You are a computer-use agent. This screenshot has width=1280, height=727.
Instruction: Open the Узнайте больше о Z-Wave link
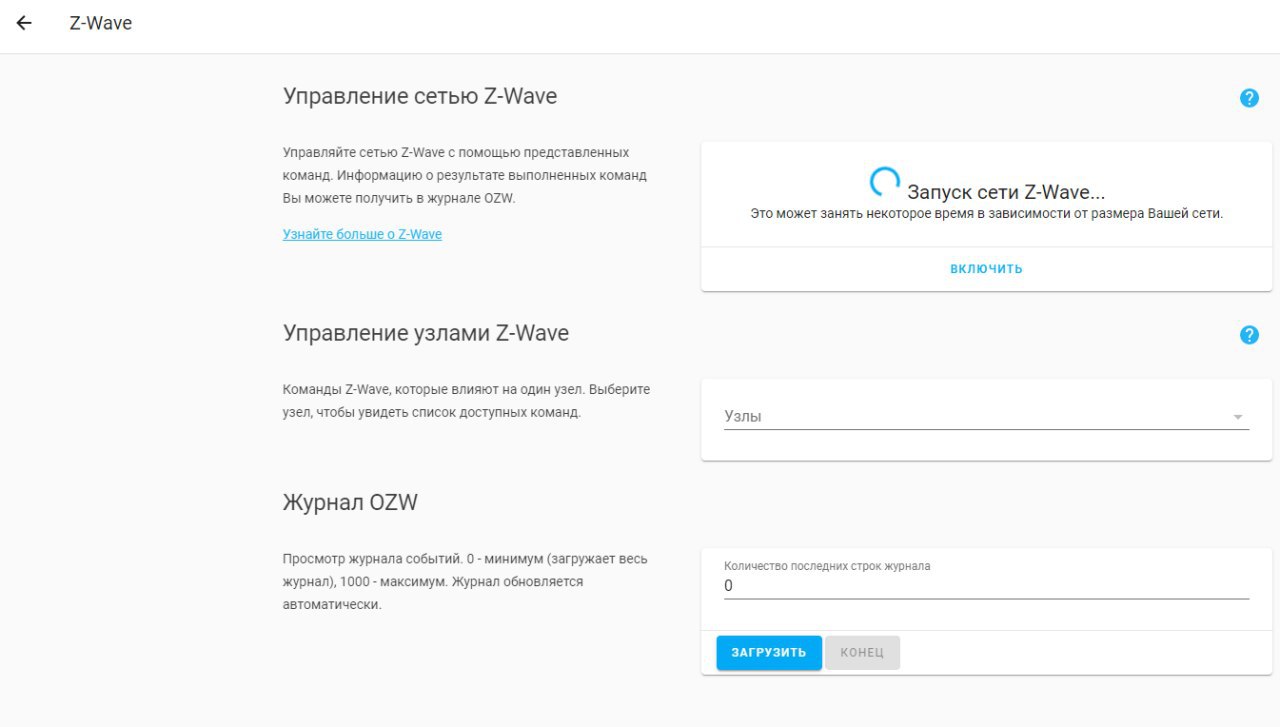point(362,234)
